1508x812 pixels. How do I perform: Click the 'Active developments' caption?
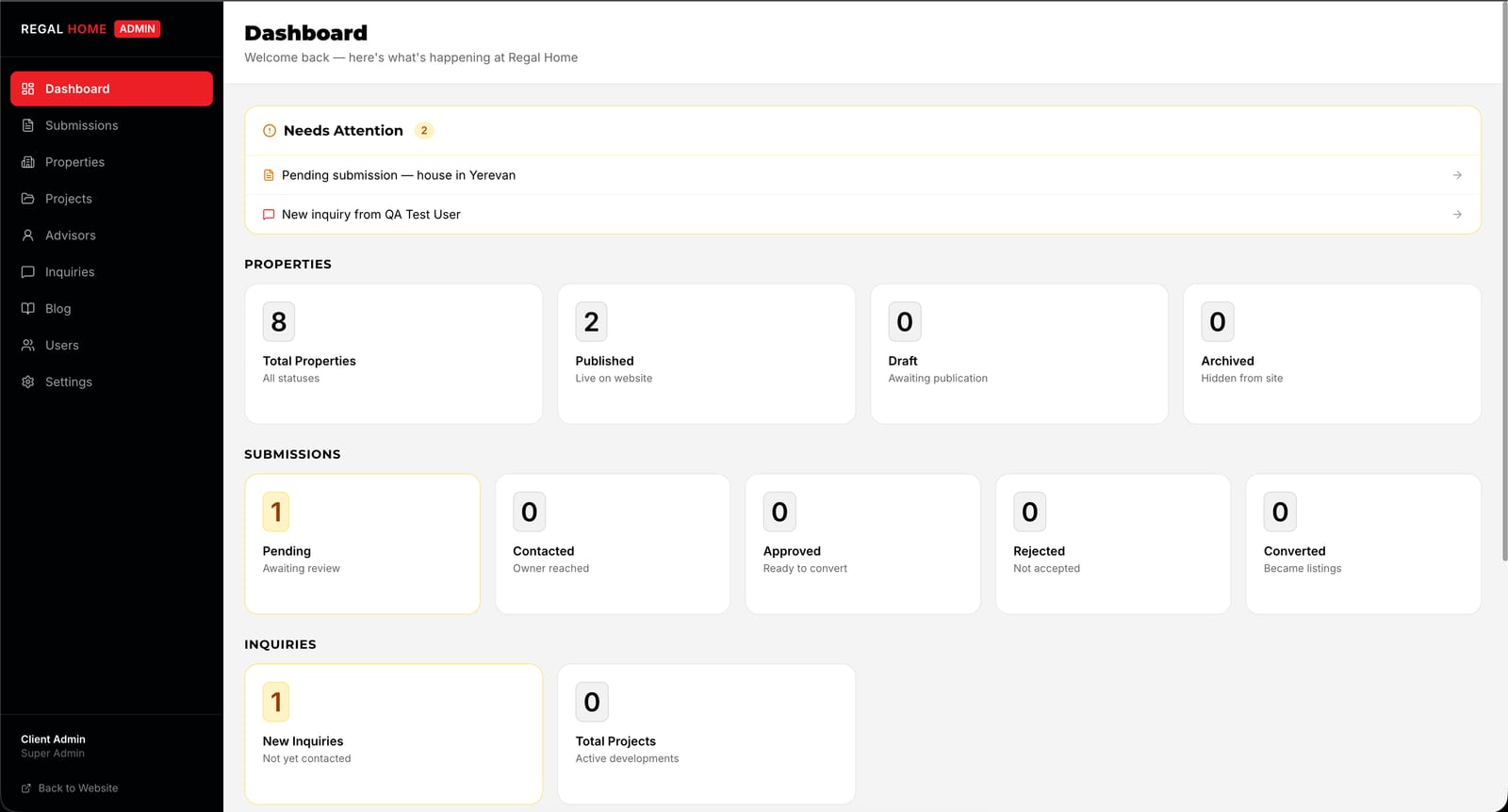click(x=627, y=759)
